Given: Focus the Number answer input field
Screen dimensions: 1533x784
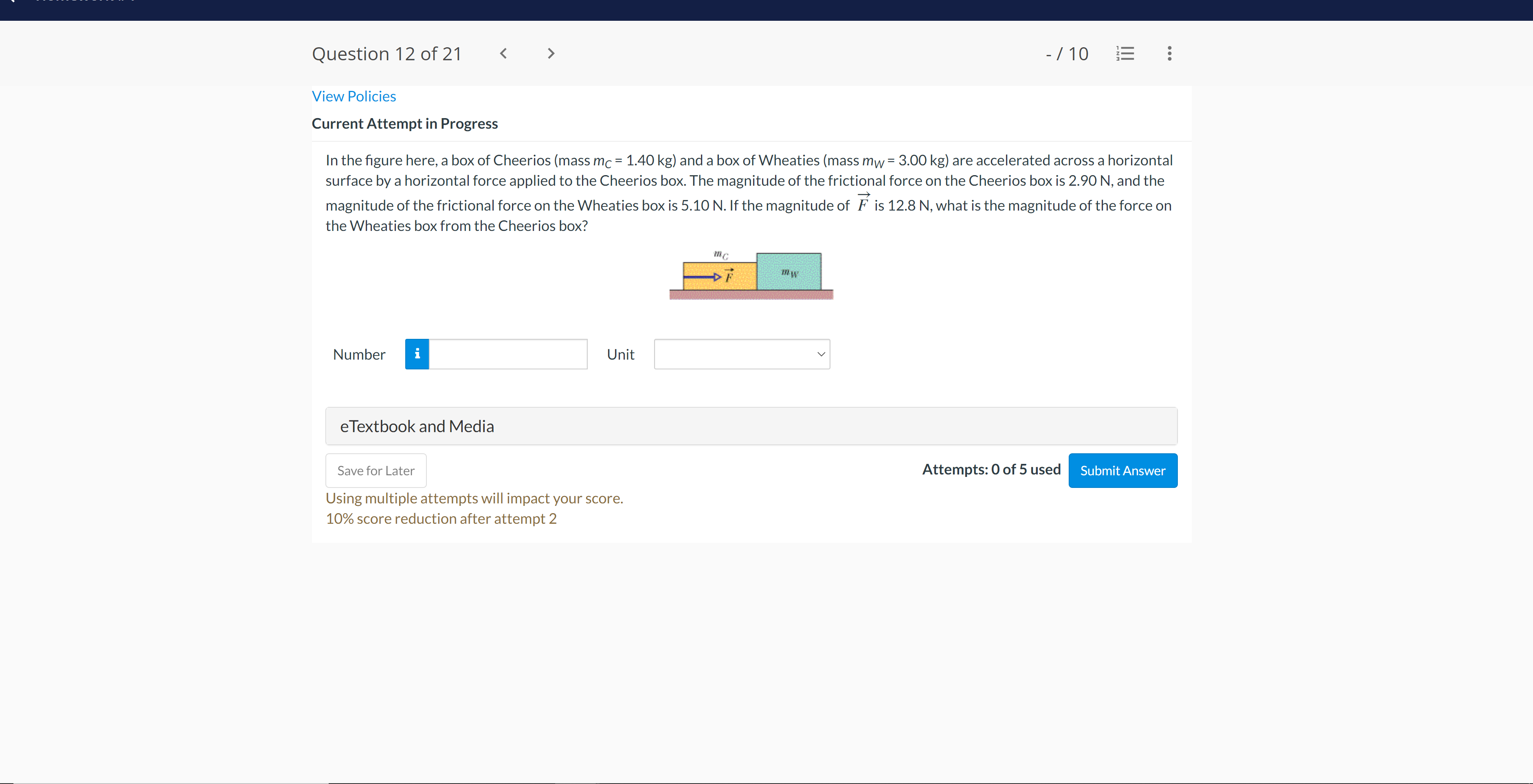Looking at the screenshot, I should tap(507, 354).
